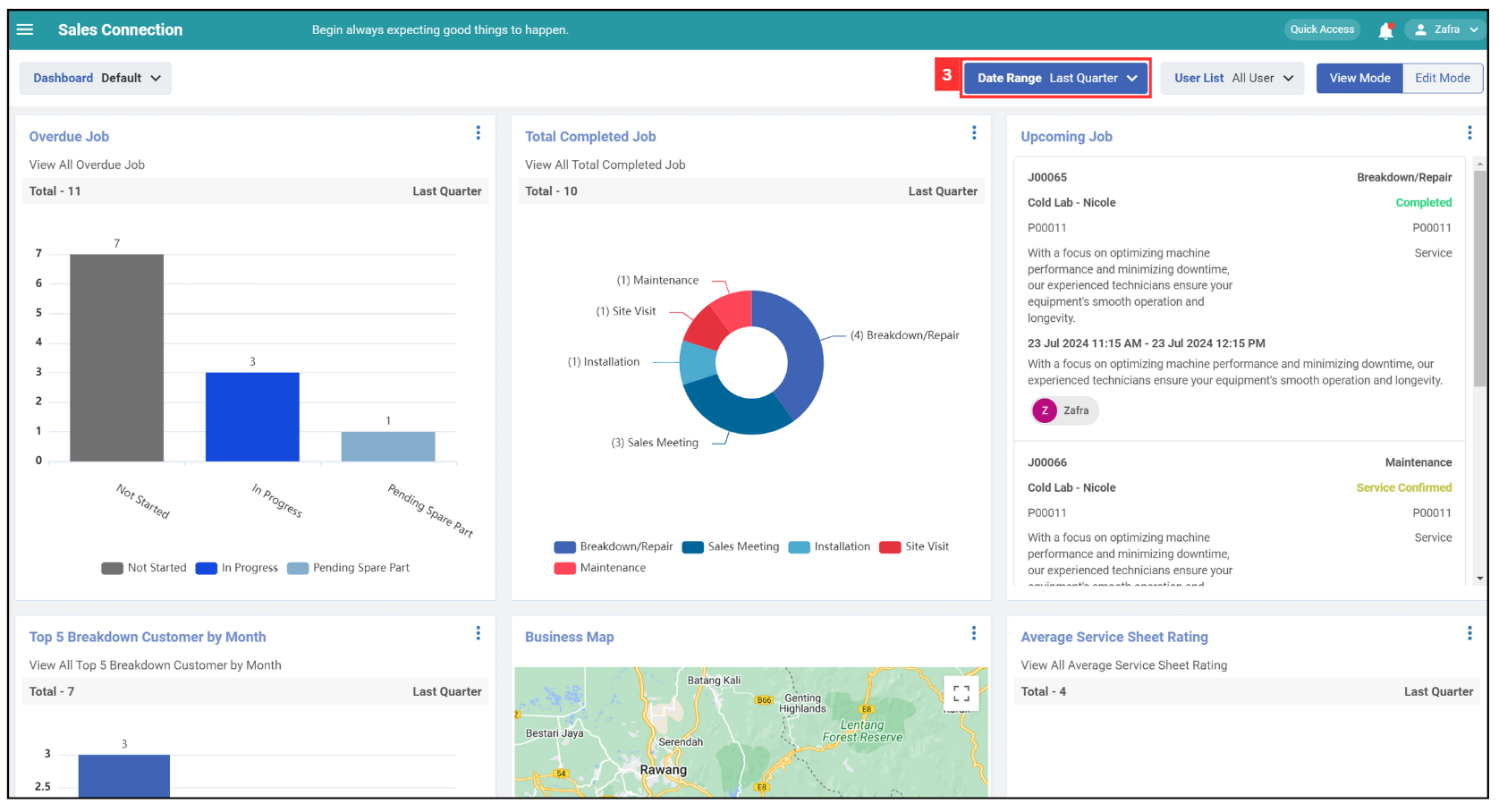Click the Total Completed Job title

tap(590, 137)
